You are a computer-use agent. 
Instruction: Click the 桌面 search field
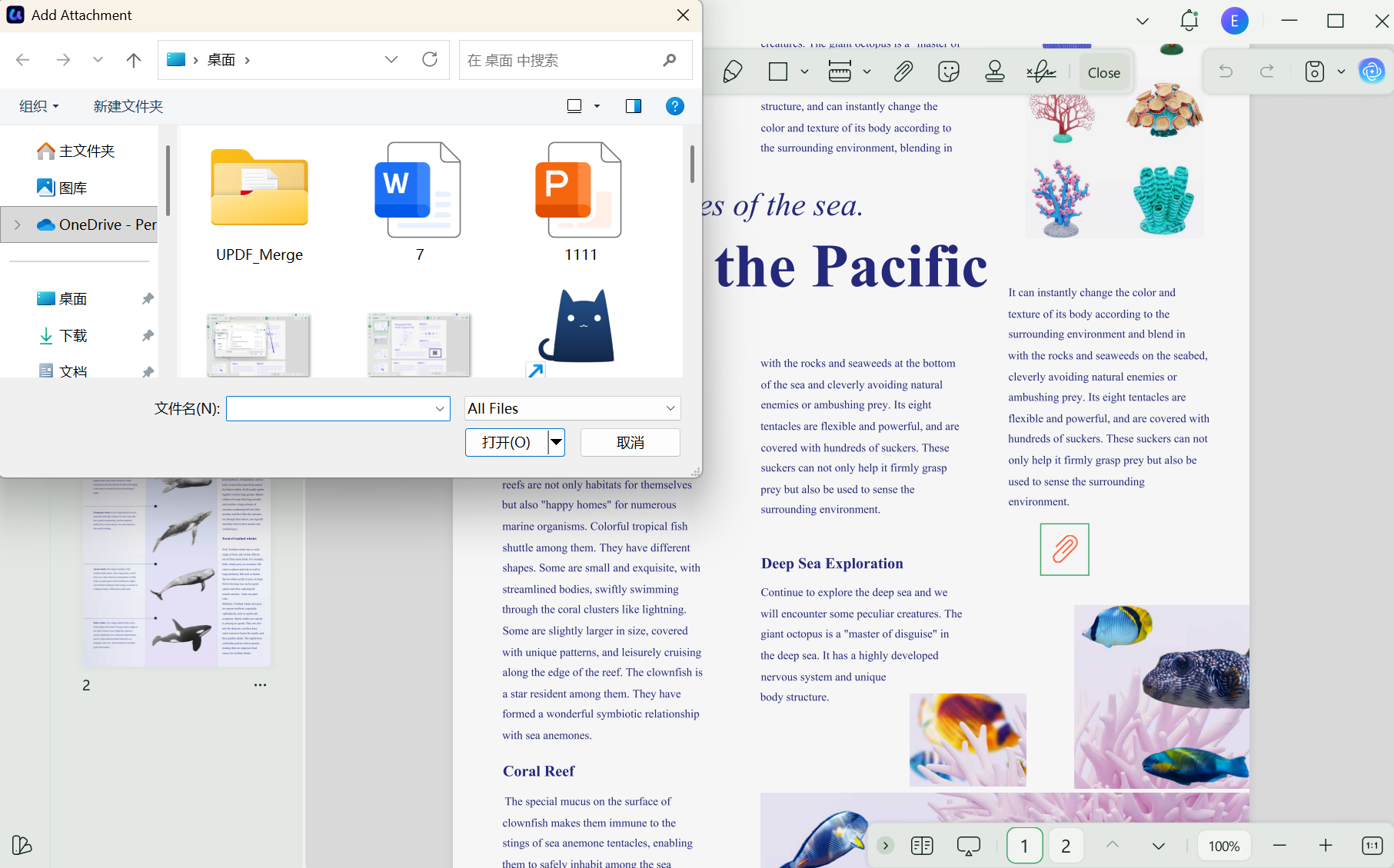click(575, 60)
